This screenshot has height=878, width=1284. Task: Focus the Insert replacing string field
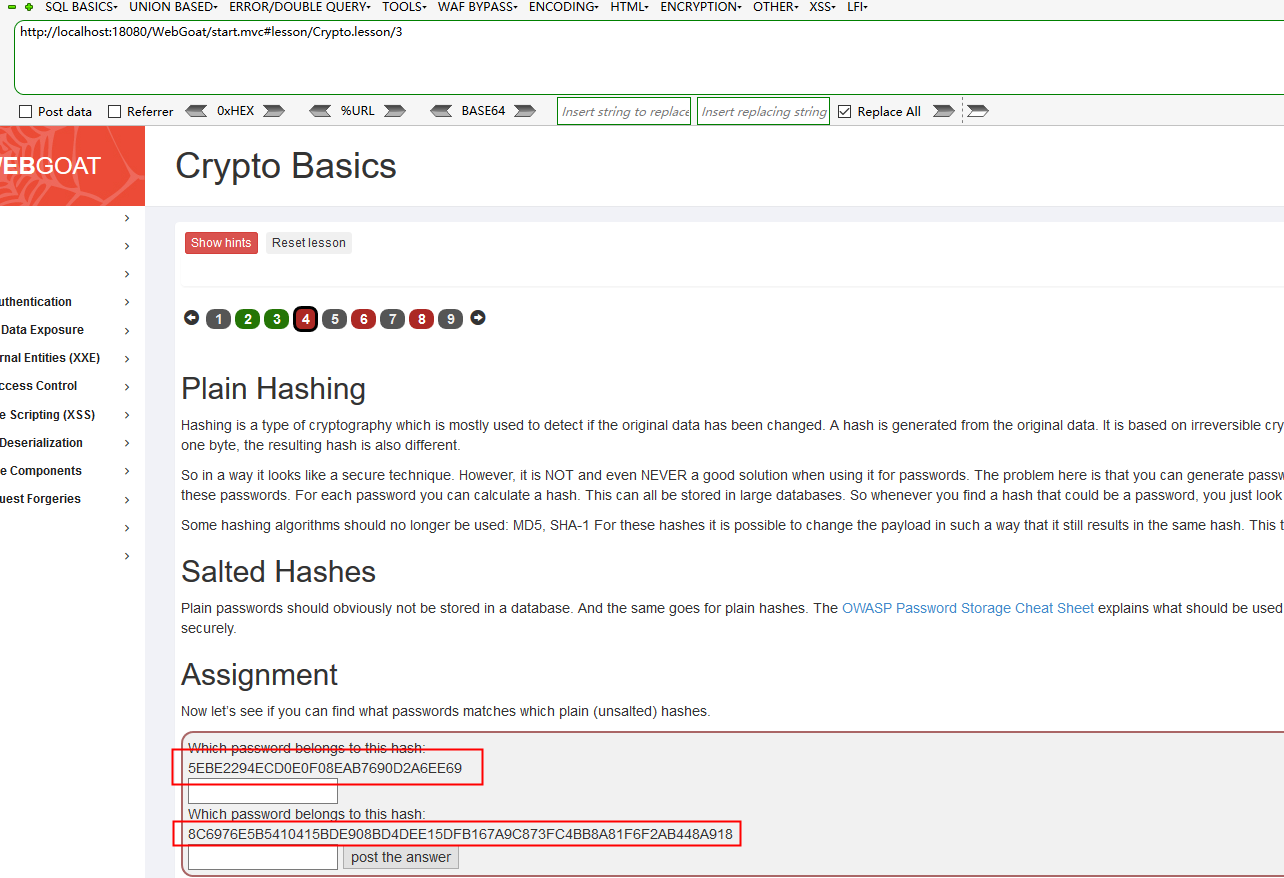763,111
